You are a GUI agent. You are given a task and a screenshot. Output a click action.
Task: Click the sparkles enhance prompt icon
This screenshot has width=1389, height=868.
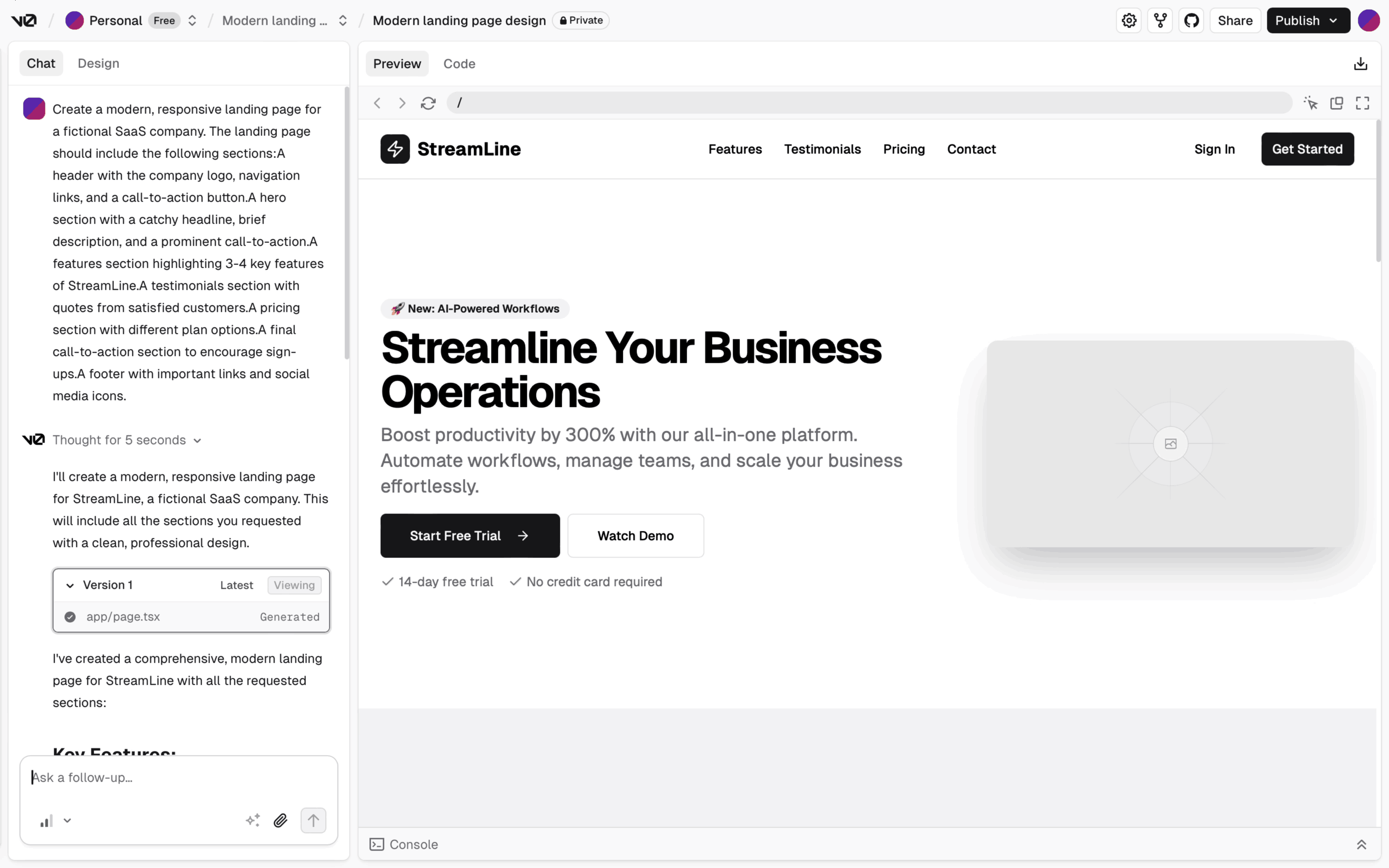point(253,820)
